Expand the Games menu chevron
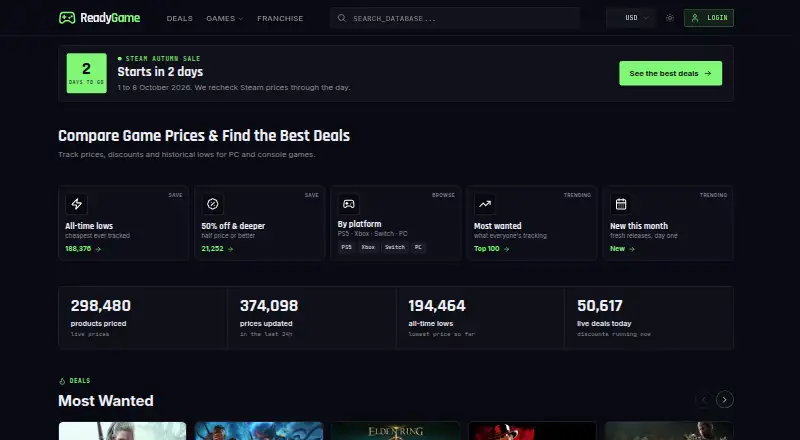 pyautogui.click(x=241, y=19)
